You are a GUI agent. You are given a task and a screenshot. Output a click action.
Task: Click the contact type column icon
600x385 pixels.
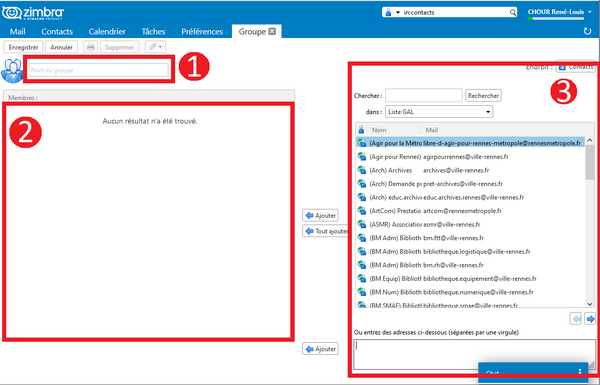(x=361, y=130)
